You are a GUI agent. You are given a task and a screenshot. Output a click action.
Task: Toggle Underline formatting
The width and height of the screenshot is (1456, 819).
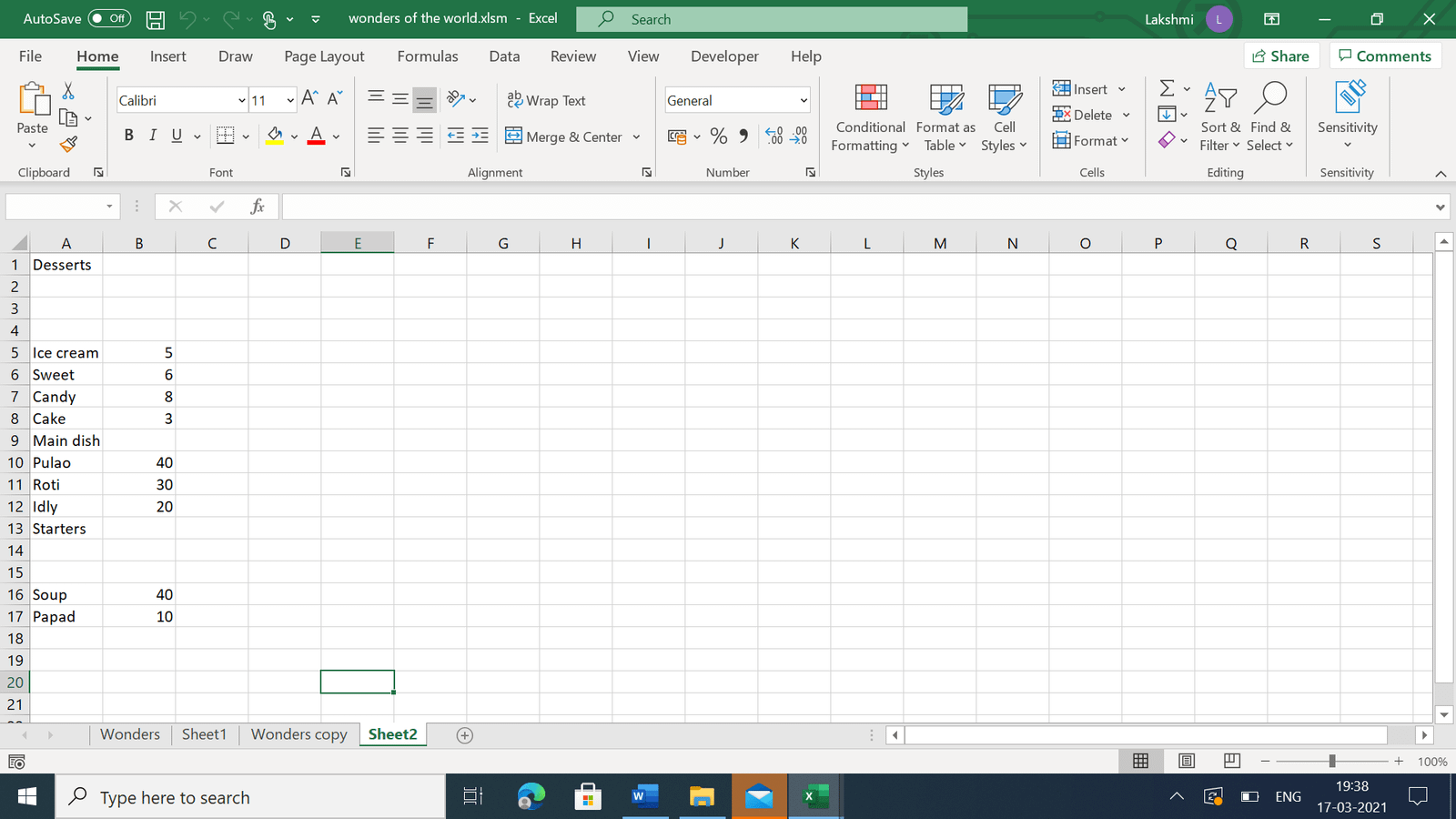tap(177, 136)
